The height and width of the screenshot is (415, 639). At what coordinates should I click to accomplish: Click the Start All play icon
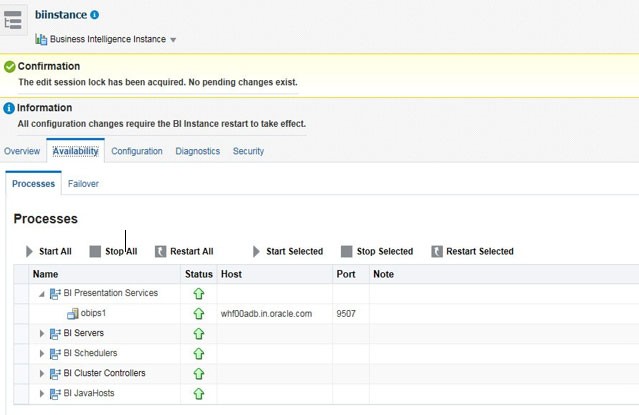(29, 252)
